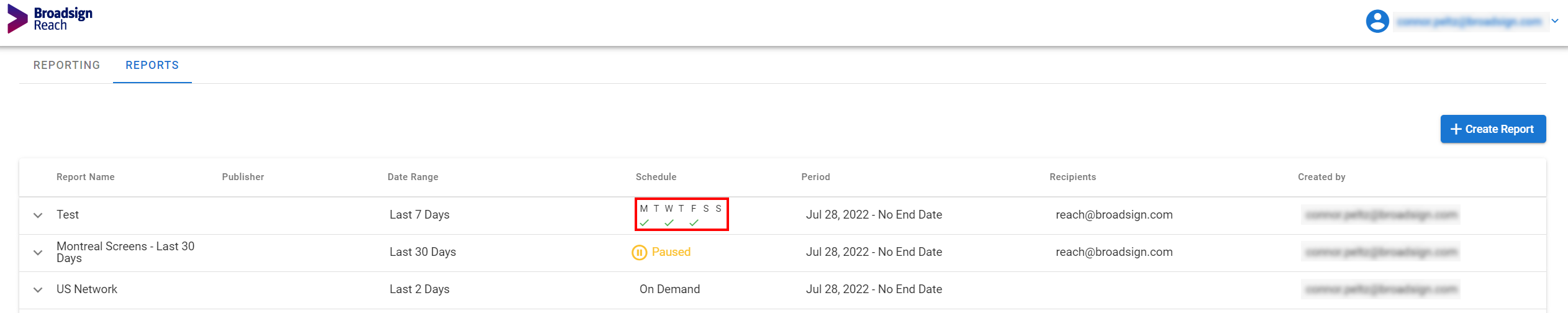The height and width of the screenshot is (313, 1568).
Task: Click the weekday schedule of Test report
Action: [x=681, y=215]
